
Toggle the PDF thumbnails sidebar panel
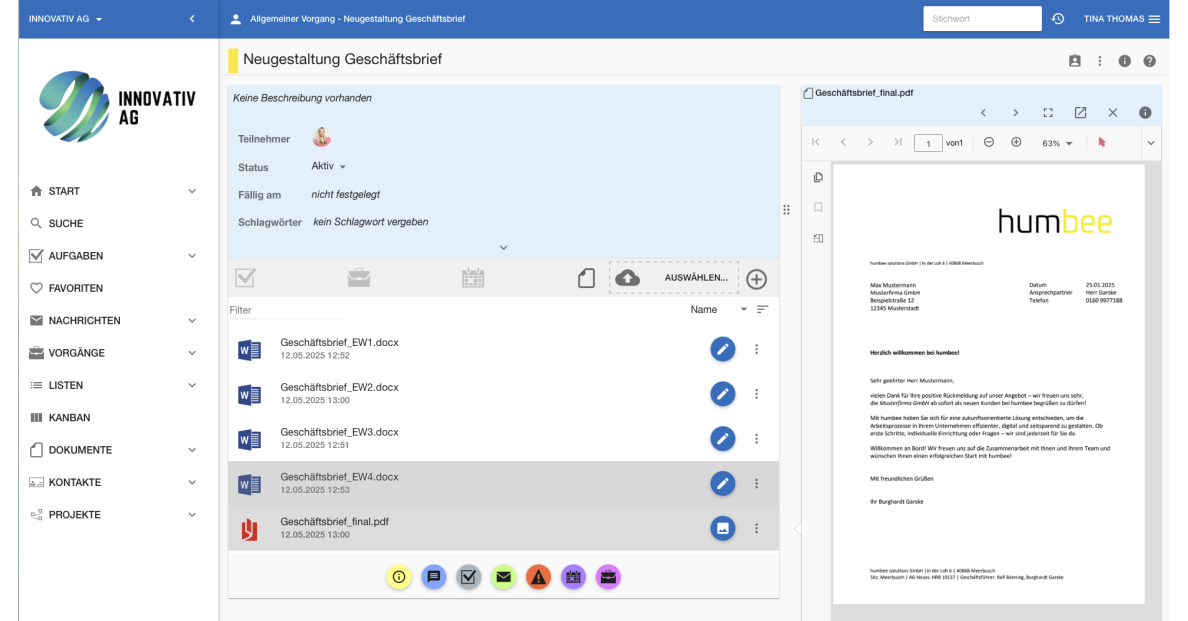tap(818, 177)
